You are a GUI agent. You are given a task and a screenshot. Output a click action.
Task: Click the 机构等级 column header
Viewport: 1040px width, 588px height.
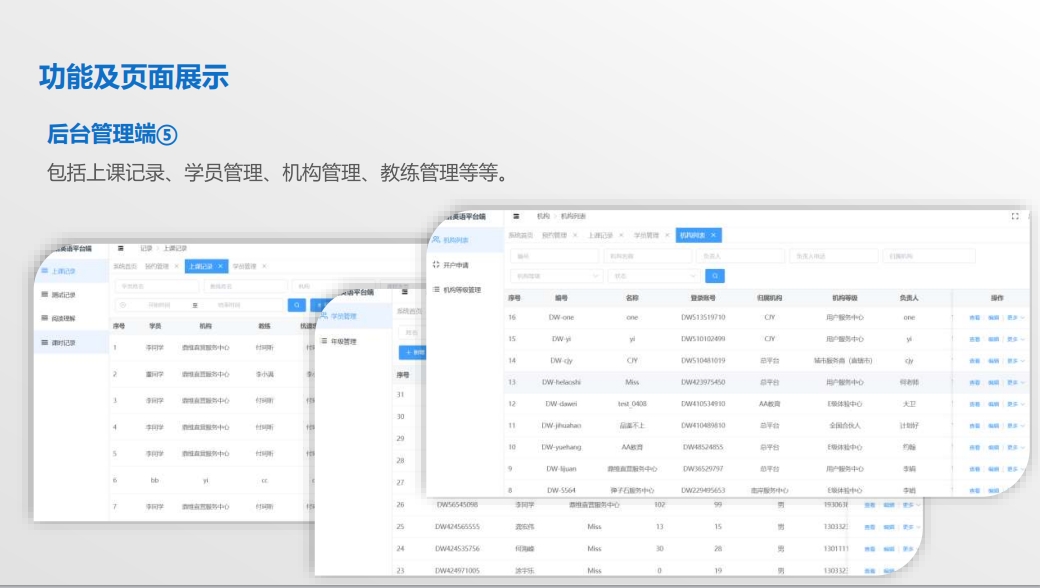(844, 298)
